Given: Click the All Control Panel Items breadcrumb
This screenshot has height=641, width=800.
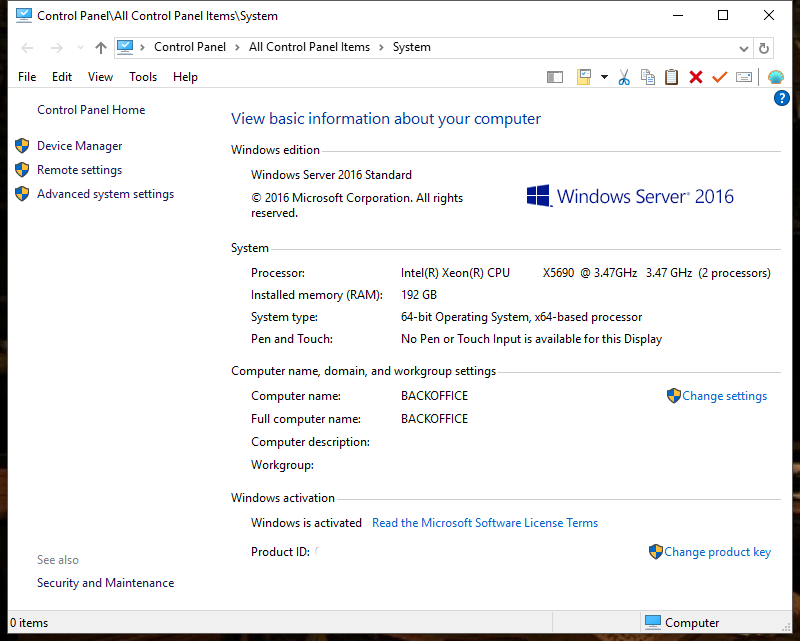Looking at the screenshot, I should click(309, 47).
